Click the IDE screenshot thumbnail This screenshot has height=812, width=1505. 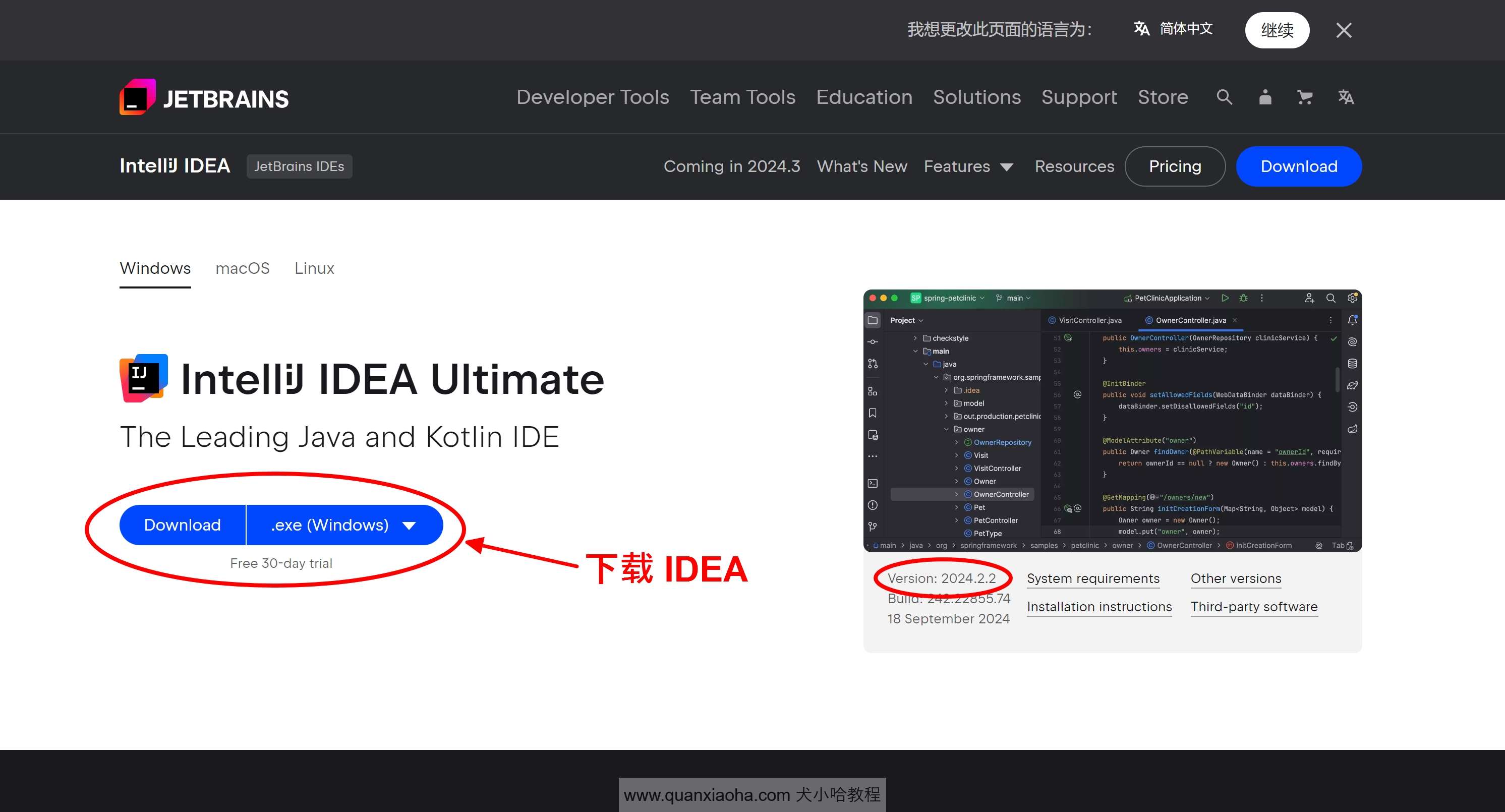(1113, 421)
